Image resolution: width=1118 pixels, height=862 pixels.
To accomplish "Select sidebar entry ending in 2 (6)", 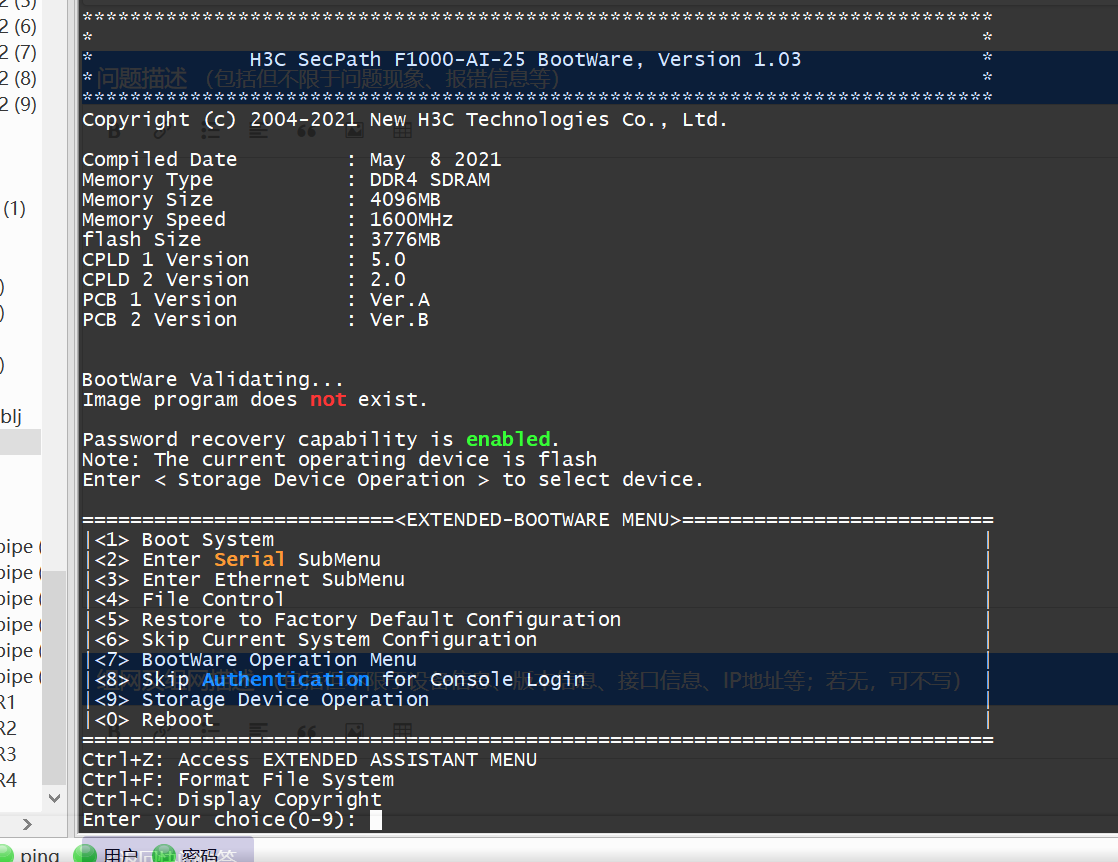I will click(19, 26).
